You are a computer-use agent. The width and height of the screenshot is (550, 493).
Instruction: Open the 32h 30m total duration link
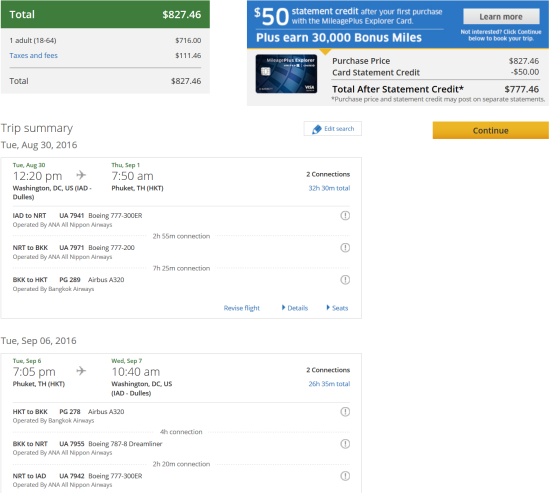coord(329,188)
